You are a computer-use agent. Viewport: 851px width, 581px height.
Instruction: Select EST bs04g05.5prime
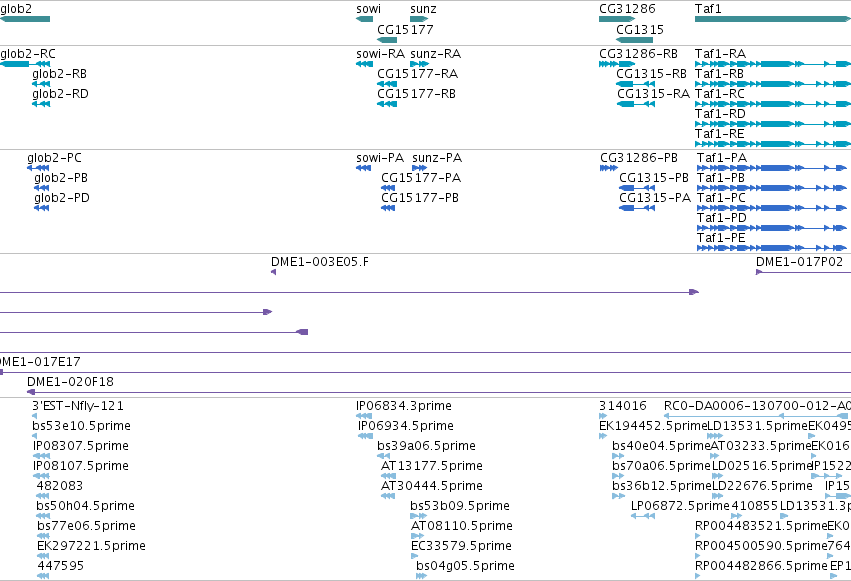coord(421,576)
